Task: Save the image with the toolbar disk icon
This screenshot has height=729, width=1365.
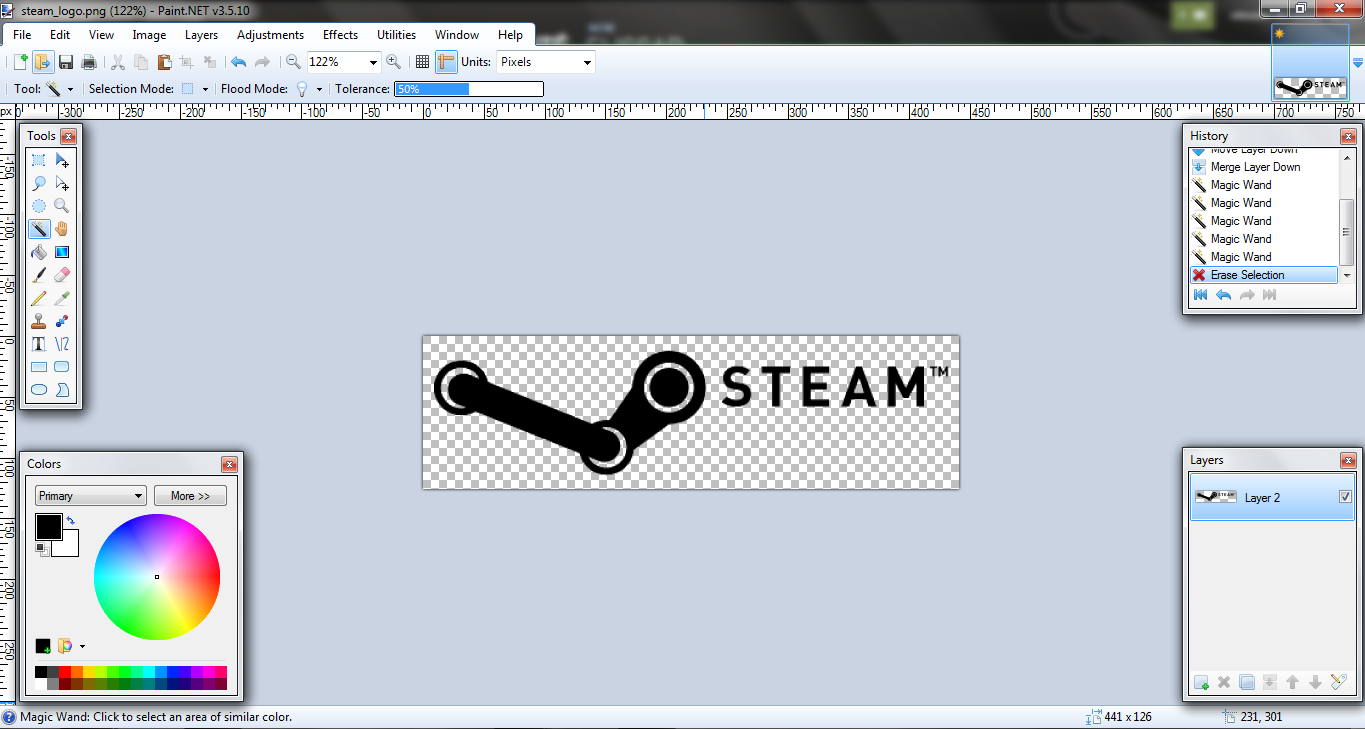Action: 66,62
